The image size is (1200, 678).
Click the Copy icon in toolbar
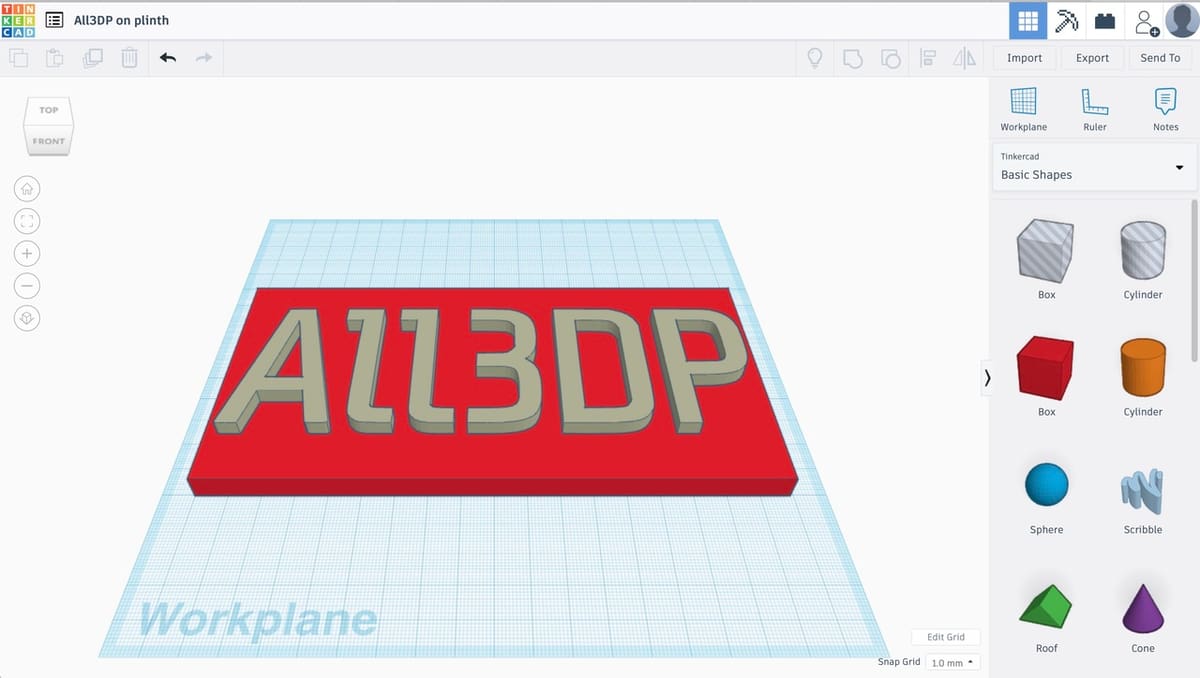[x=20, y=58]
